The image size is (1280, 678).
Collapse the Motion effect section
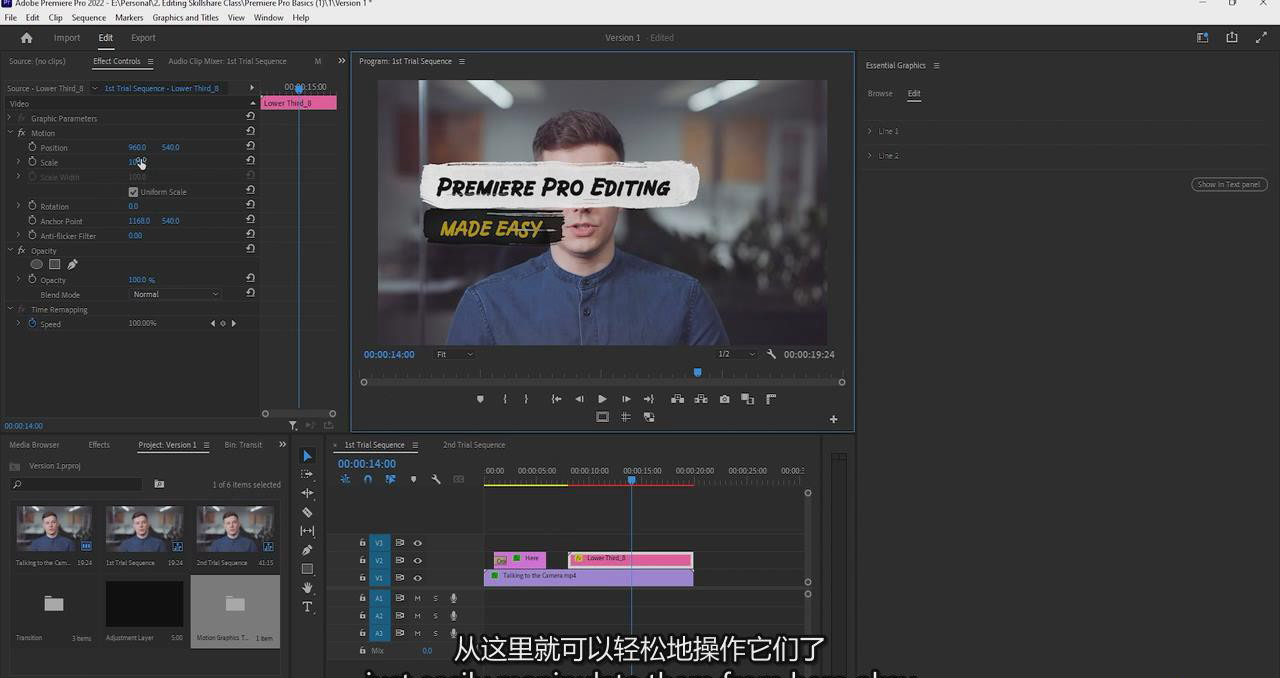tap(9, 133)
